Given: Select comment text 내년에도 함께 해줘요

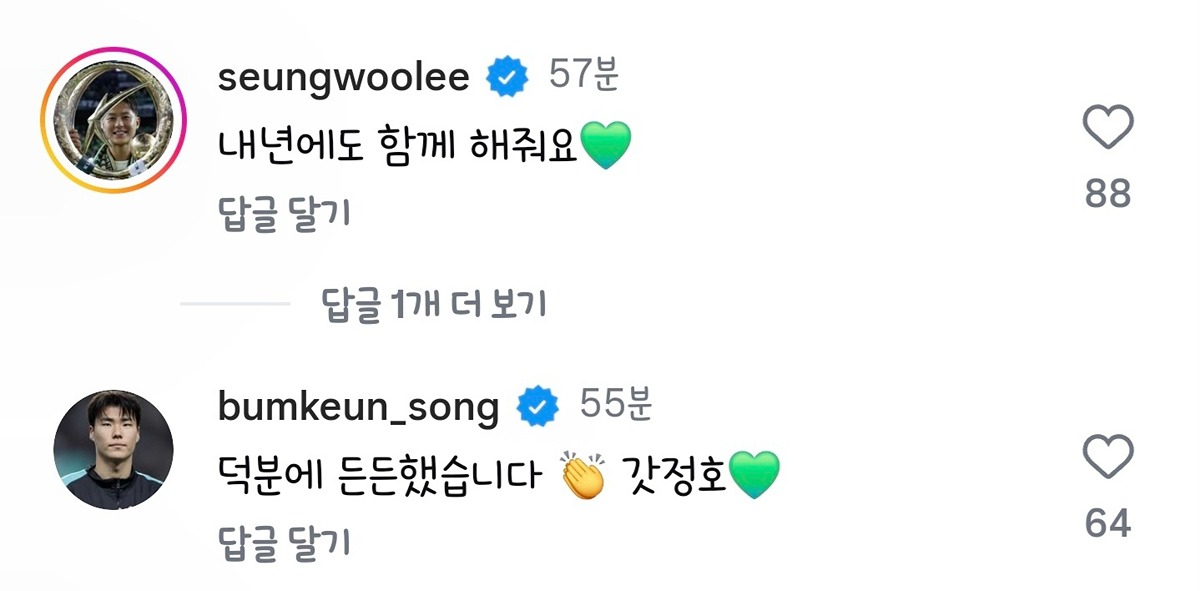Looking at the screenshot, I should pos(398,147).
